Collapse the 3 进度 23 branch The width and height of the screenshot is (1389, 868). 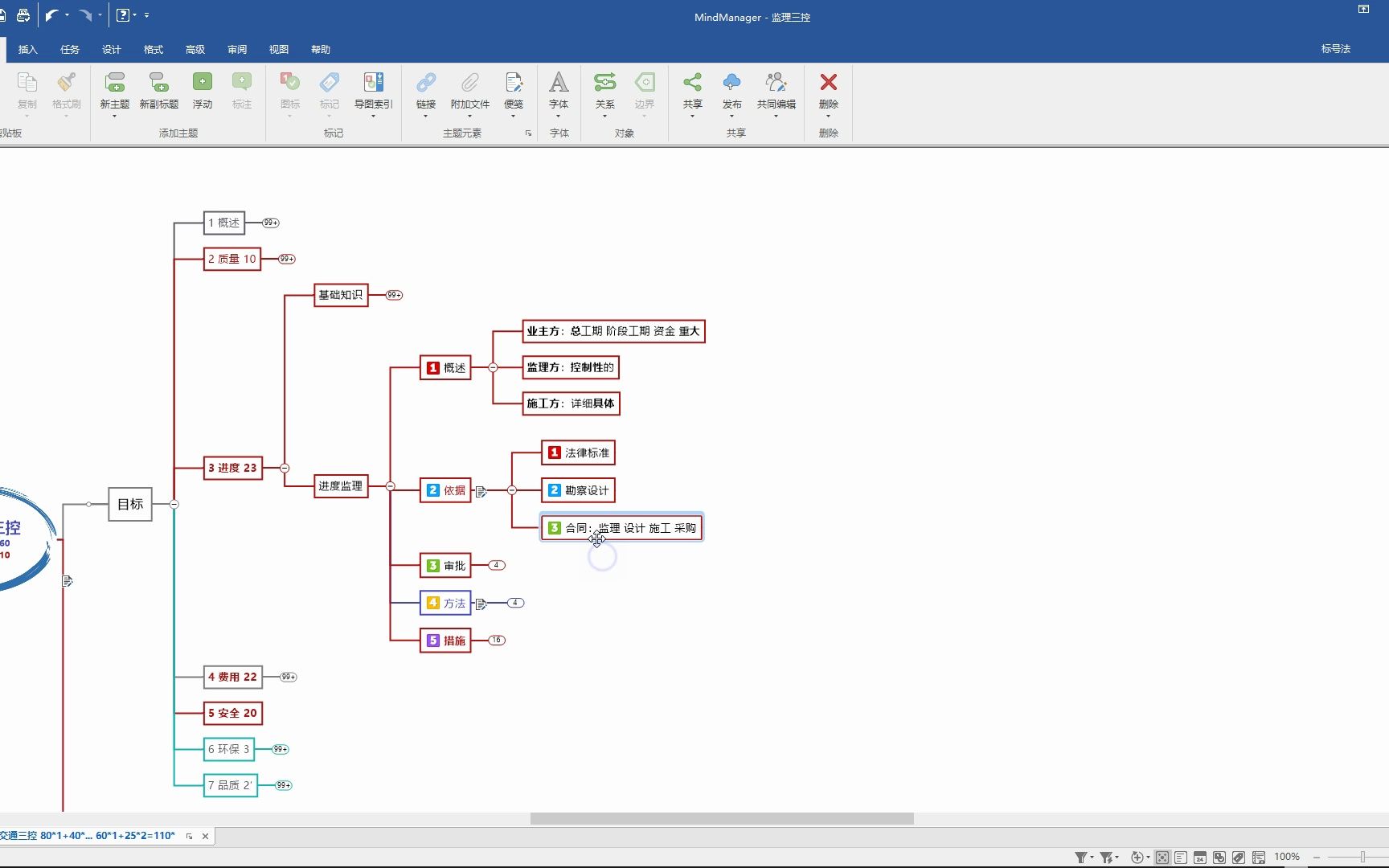[285, 468]
